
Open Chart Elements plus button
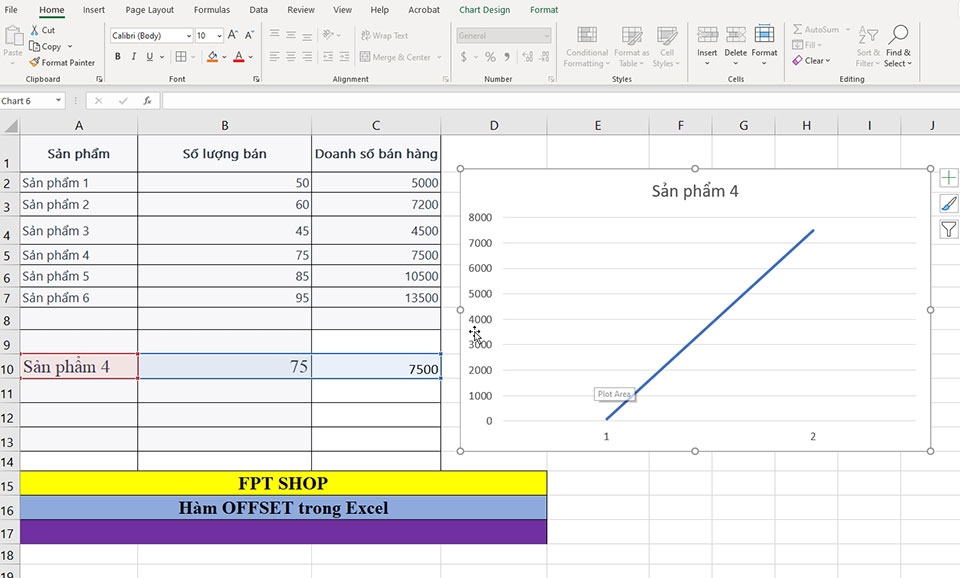coord(948,178)
